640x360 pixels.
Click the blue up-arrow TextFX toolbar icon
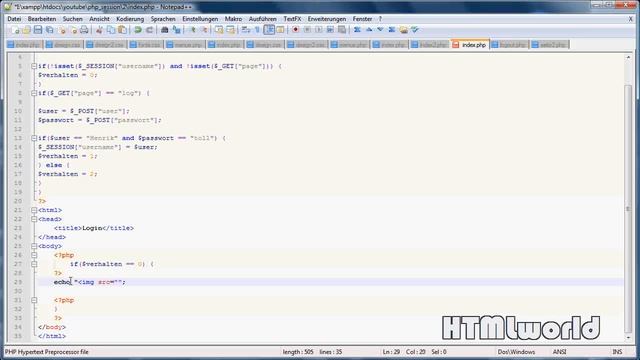point(369,30)
